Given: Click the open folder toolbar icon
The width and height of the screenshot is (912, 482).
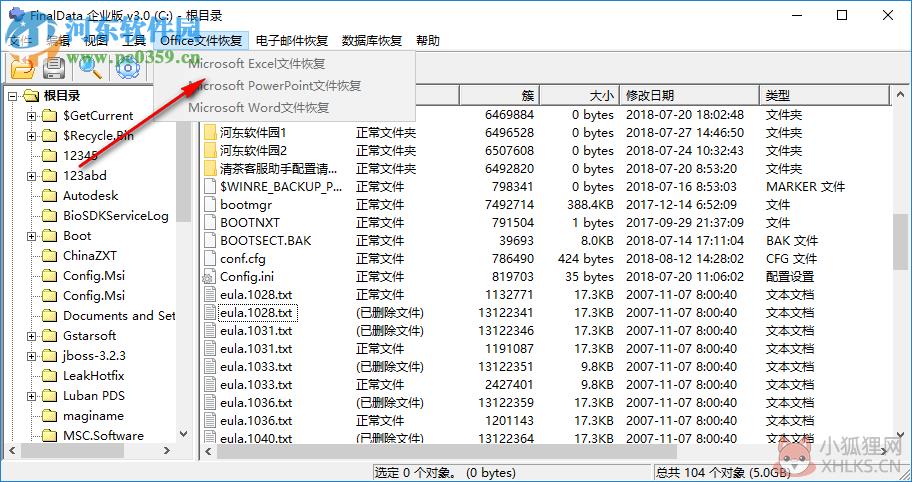Looking at the screenshot, I should 23,68.
